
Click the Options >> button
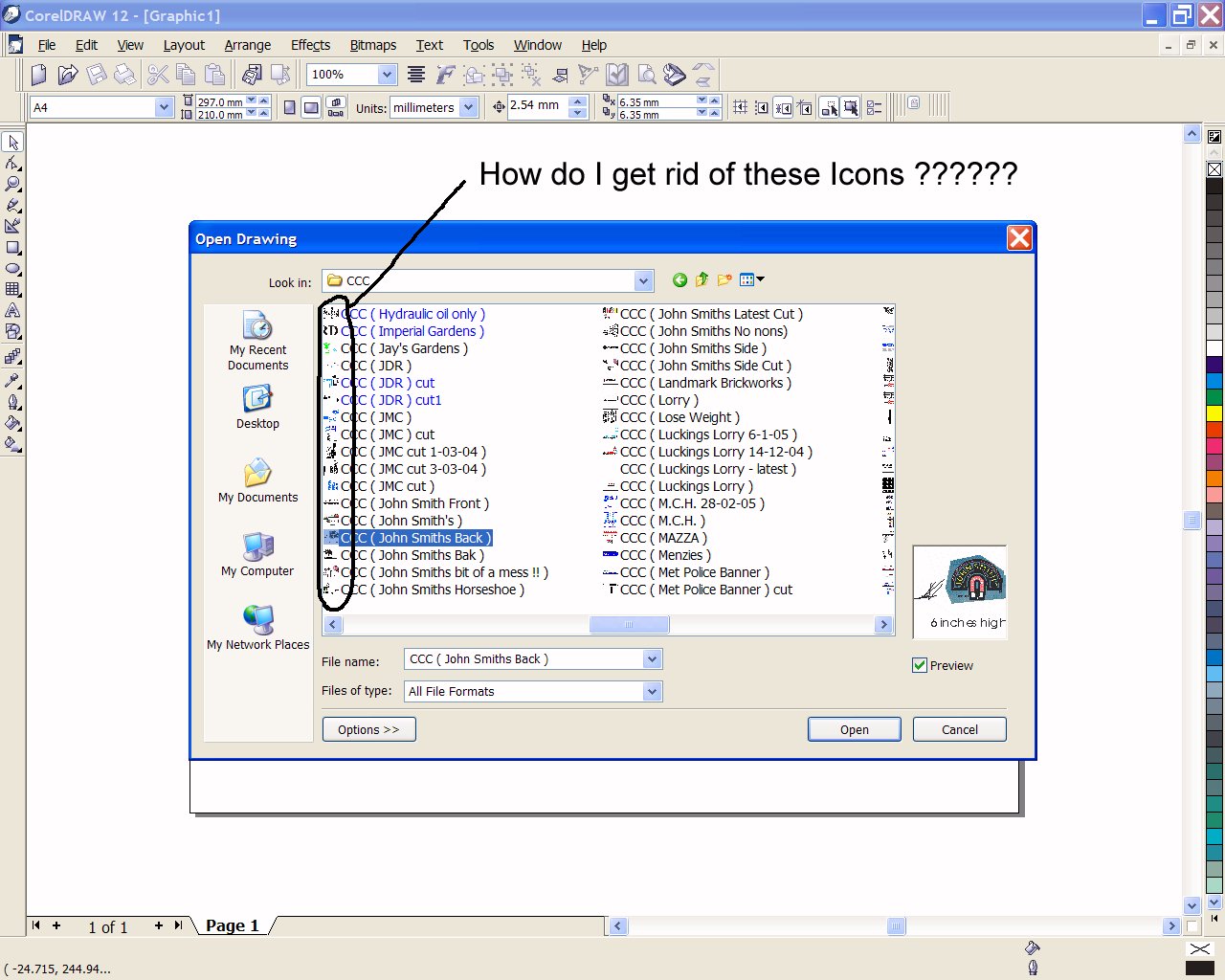368,729
